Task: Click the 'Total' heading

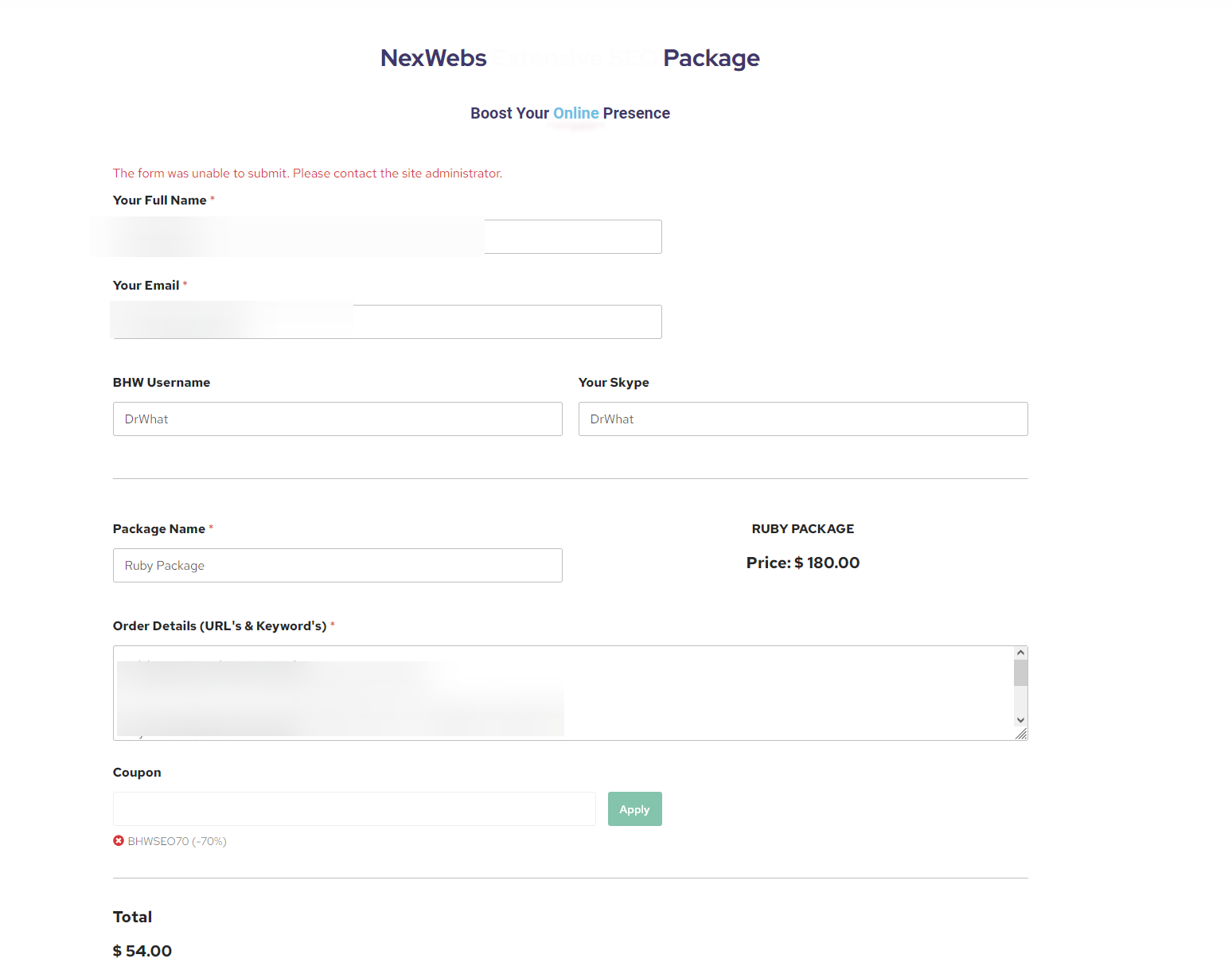Action: coord(133,917)
